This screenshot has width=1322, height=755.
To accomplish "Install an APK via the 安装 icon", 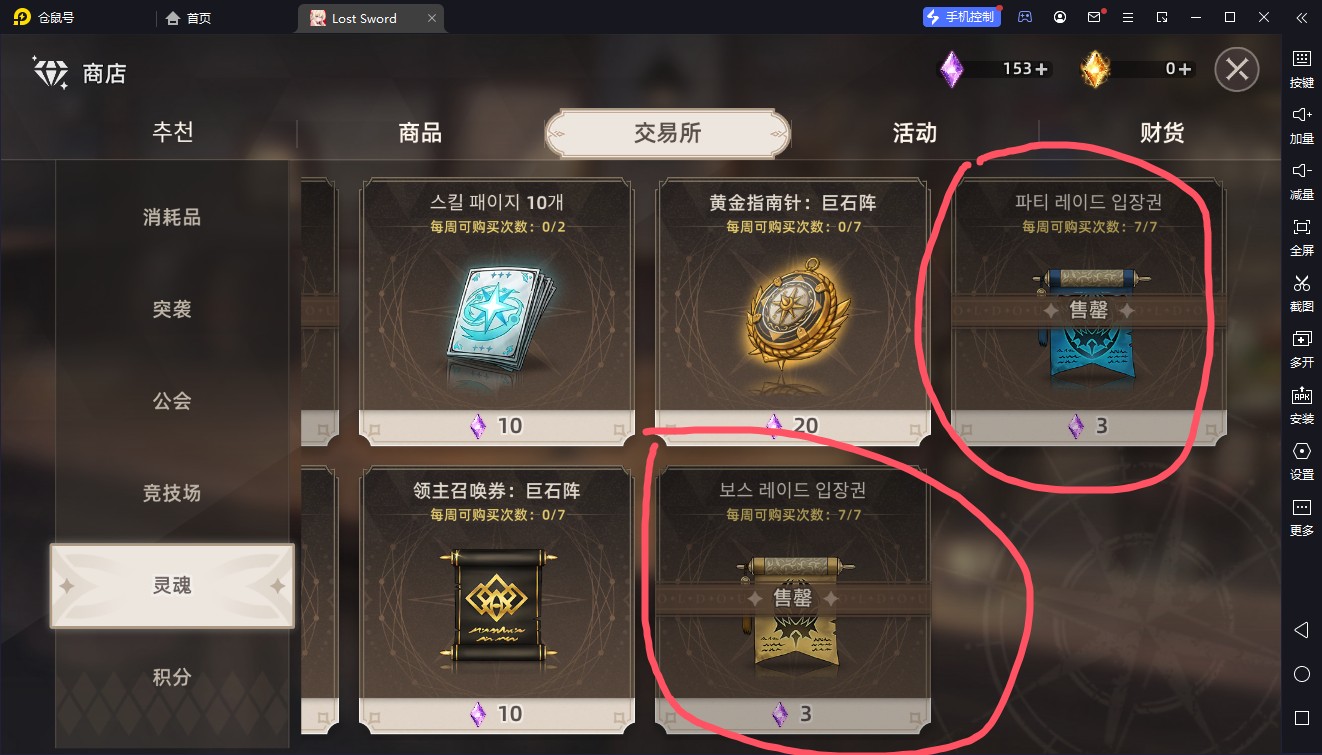I will click(1301, 404).
